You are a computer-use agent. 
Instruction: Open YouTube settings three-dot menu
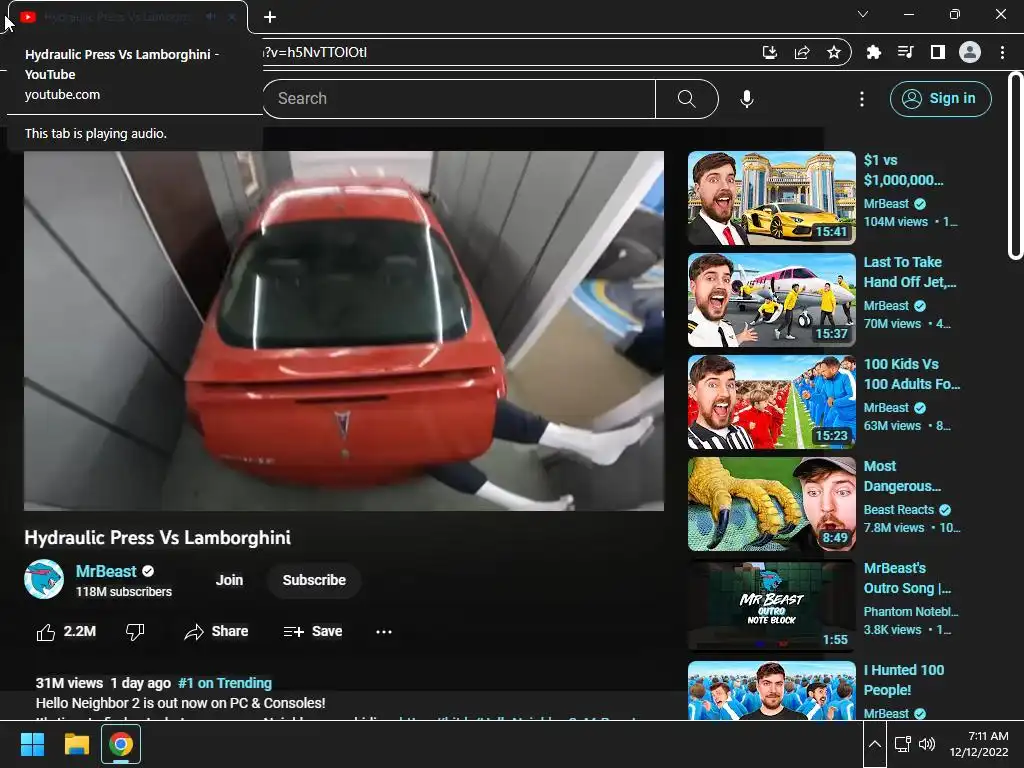pyautogui.click(x=862, y=99)
